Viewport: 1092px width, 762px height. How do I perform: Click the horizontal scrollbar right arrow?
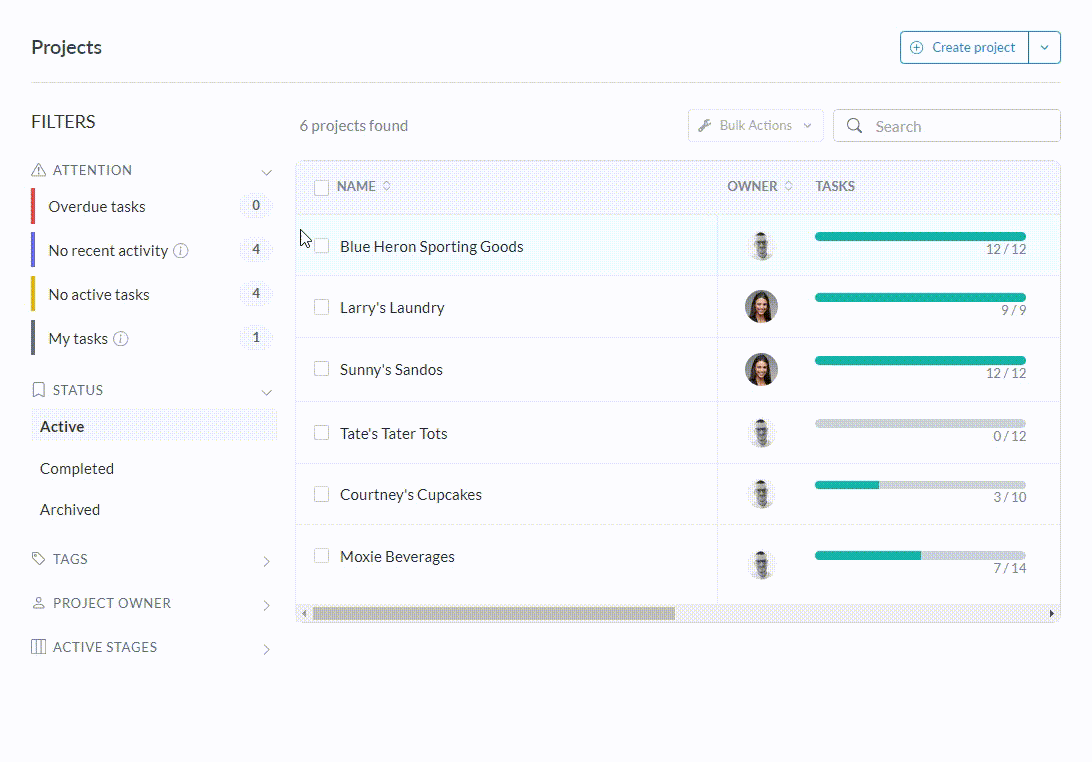coord(1051,613)
